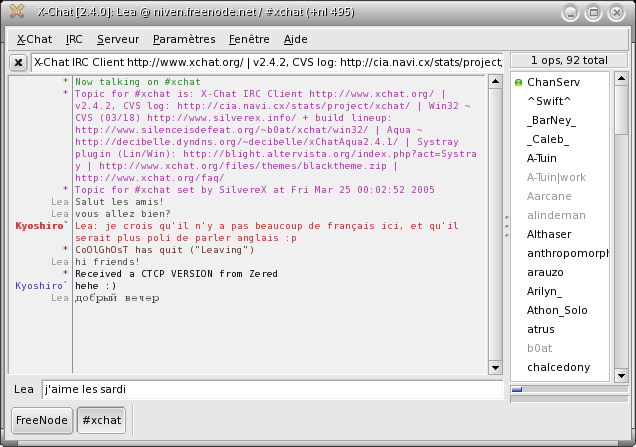Select user Arilyn_ in user list
Screen dimensions: 636x447
pyautogui.click(x=544, y=291)
